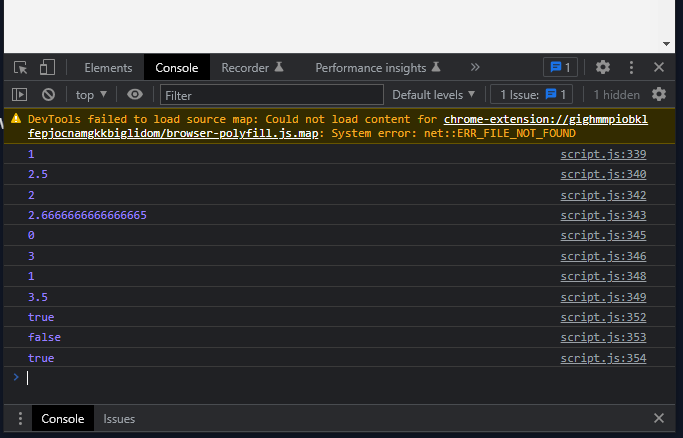Click the 1 hidden text
683x438 pixels.
click(616, 95)
